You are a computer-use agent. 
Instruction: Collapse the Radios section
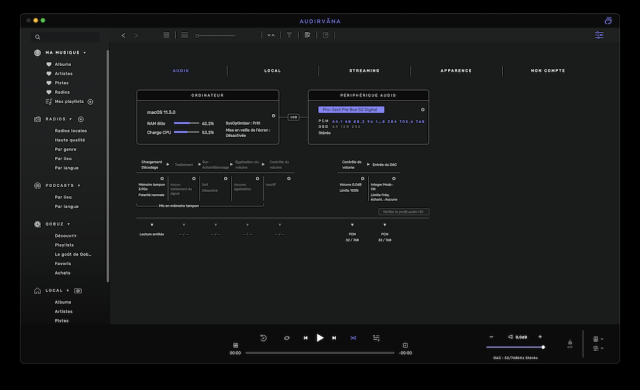tap(70, 119)
